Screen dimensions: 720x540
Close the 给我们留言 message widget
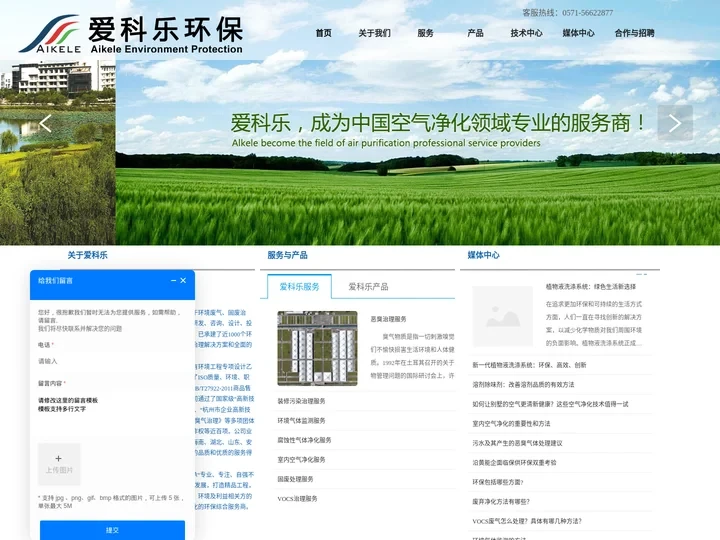pyautogui.click(x=183, y=281)
